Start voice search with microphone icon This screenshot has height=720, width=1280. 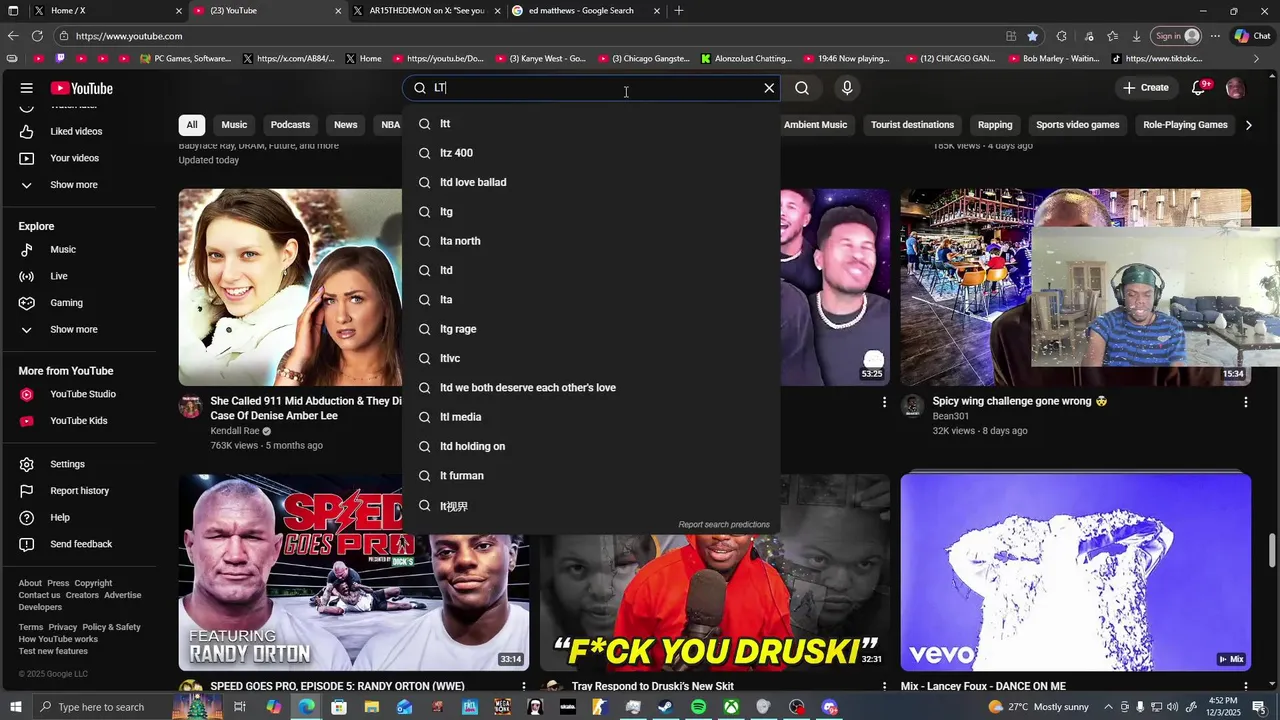point(847,88)
